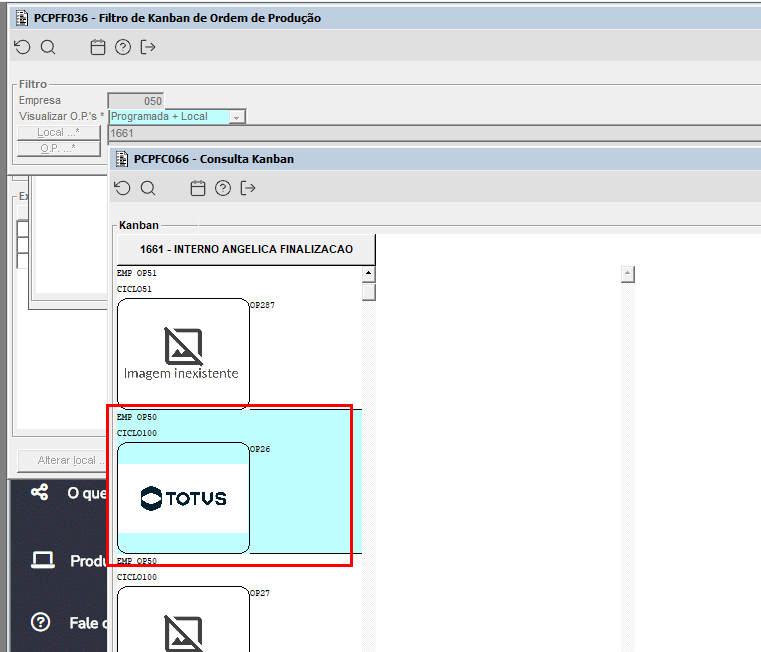The height and width of the screenshot is (652, 761).
Task: Click Kanban list scrollbar thumb
Action: pyautogui.click(x=368, y=292)
